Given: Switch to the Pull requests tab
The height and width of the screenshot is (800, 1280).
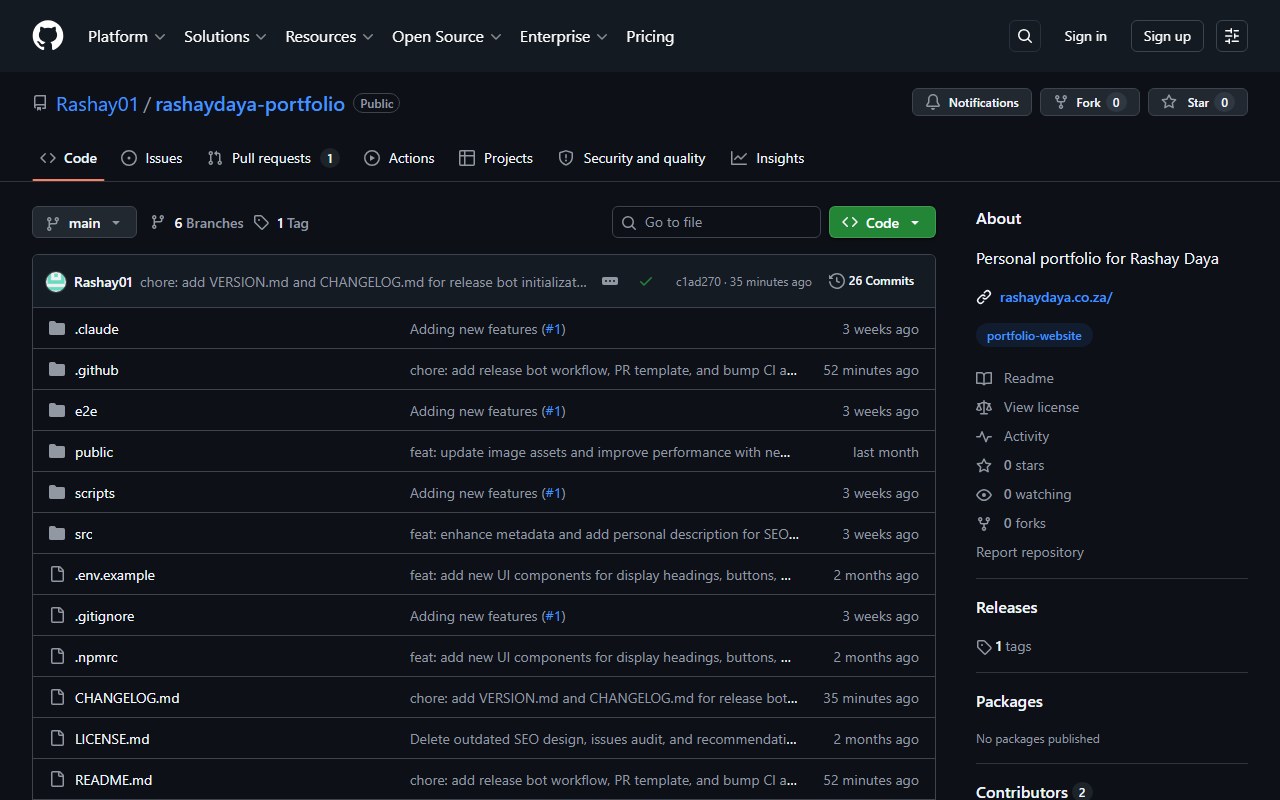Looking at the screenshot, I should point(273,158).
